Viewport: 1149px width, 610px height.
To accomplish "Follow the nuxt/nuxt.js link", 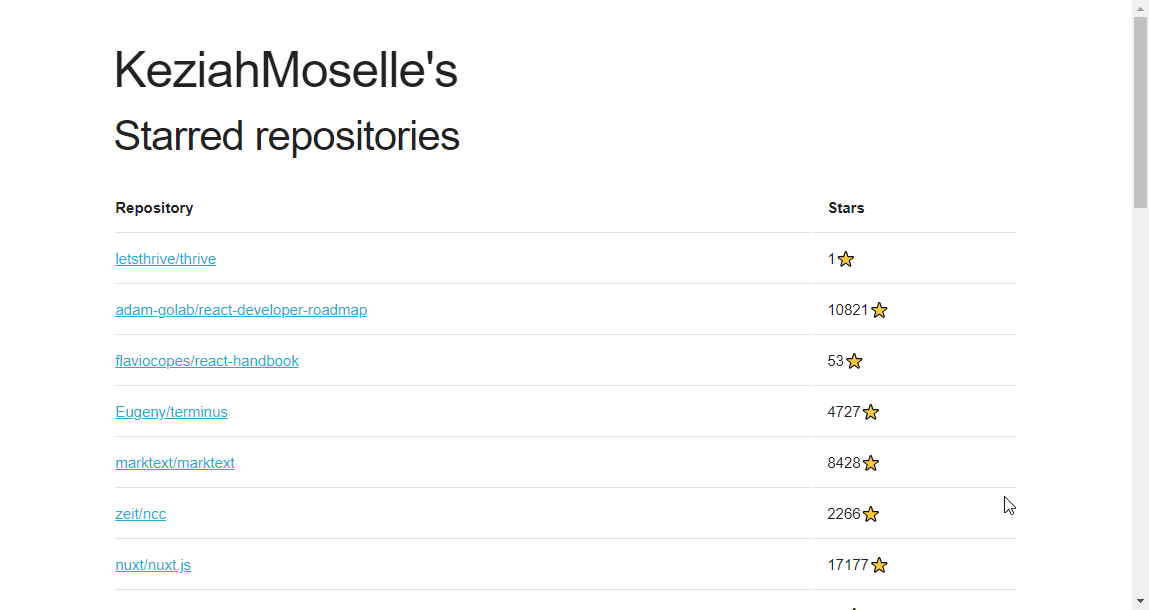I will pyautogui.click(x=153, y=565).
